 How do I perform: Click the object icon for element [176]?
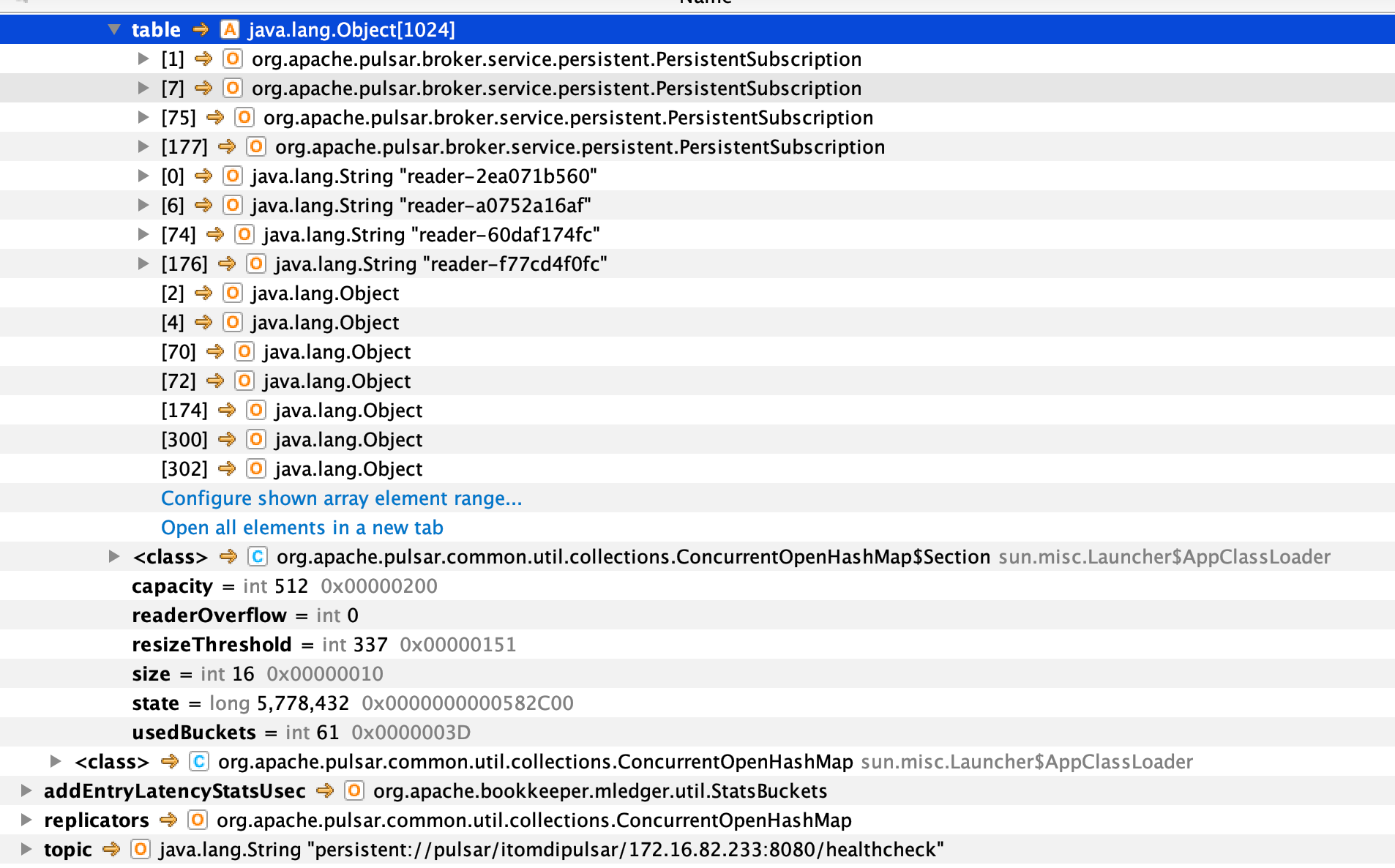256,264
